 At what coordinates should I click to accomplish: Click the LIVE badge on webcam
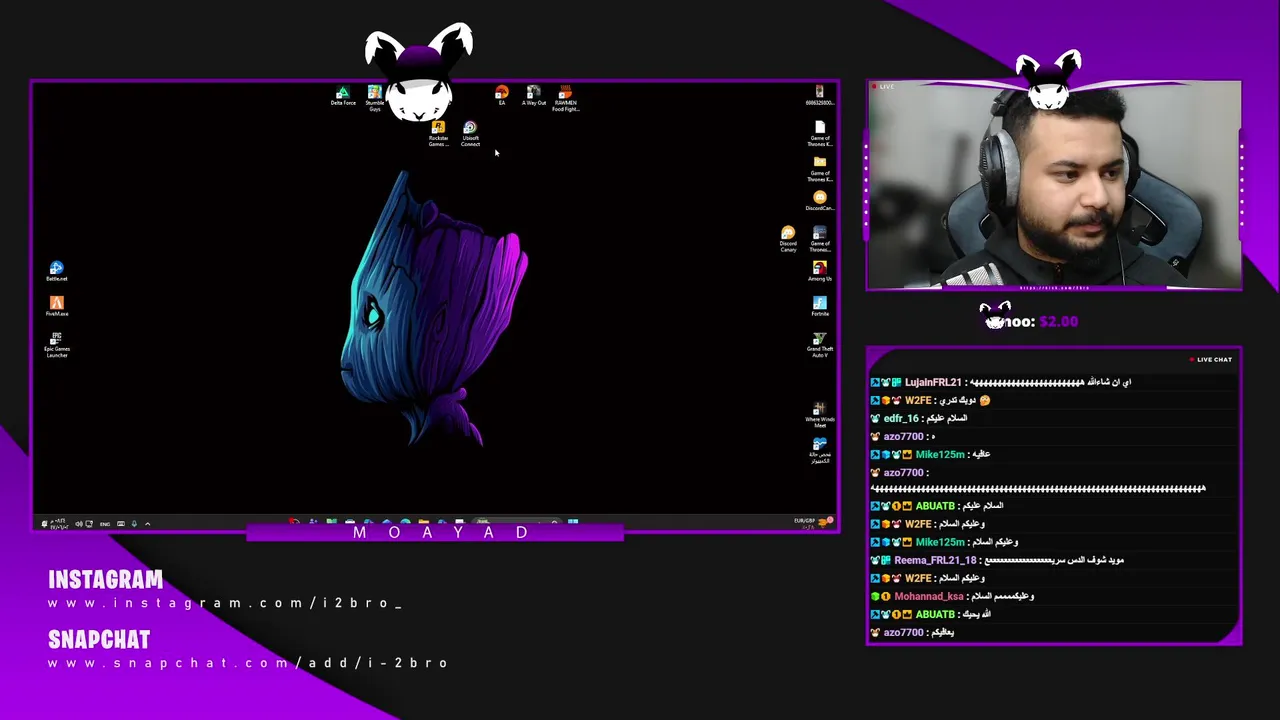[x=883, y=87]
